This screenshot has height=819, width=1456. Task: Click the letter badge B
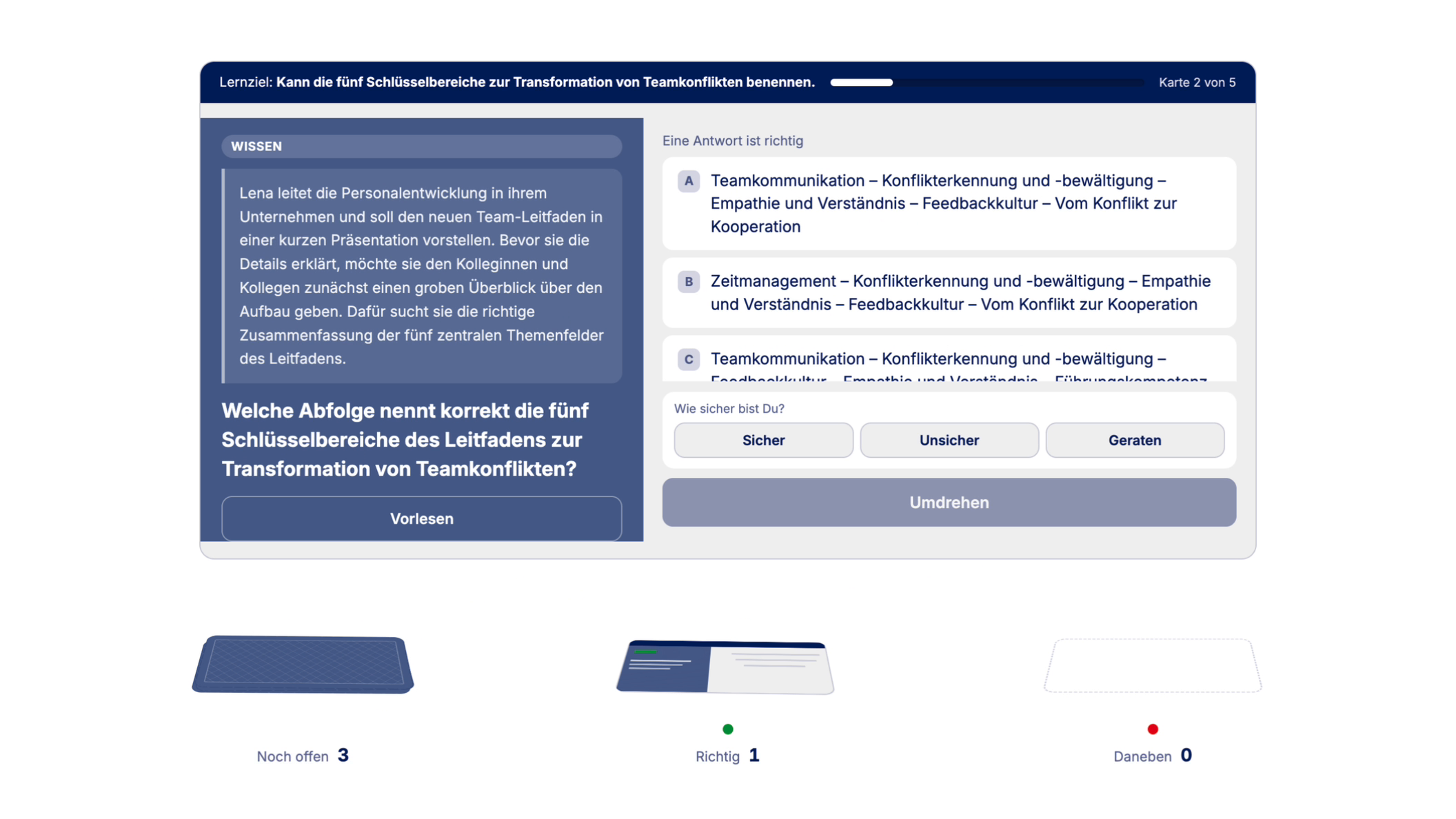[688, 282]
